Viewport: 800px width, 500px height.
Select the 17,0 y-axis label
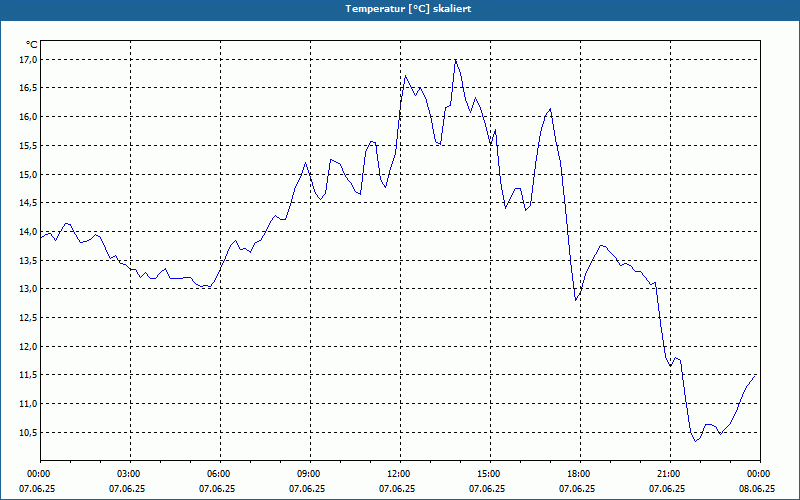[x=29, y=60]
